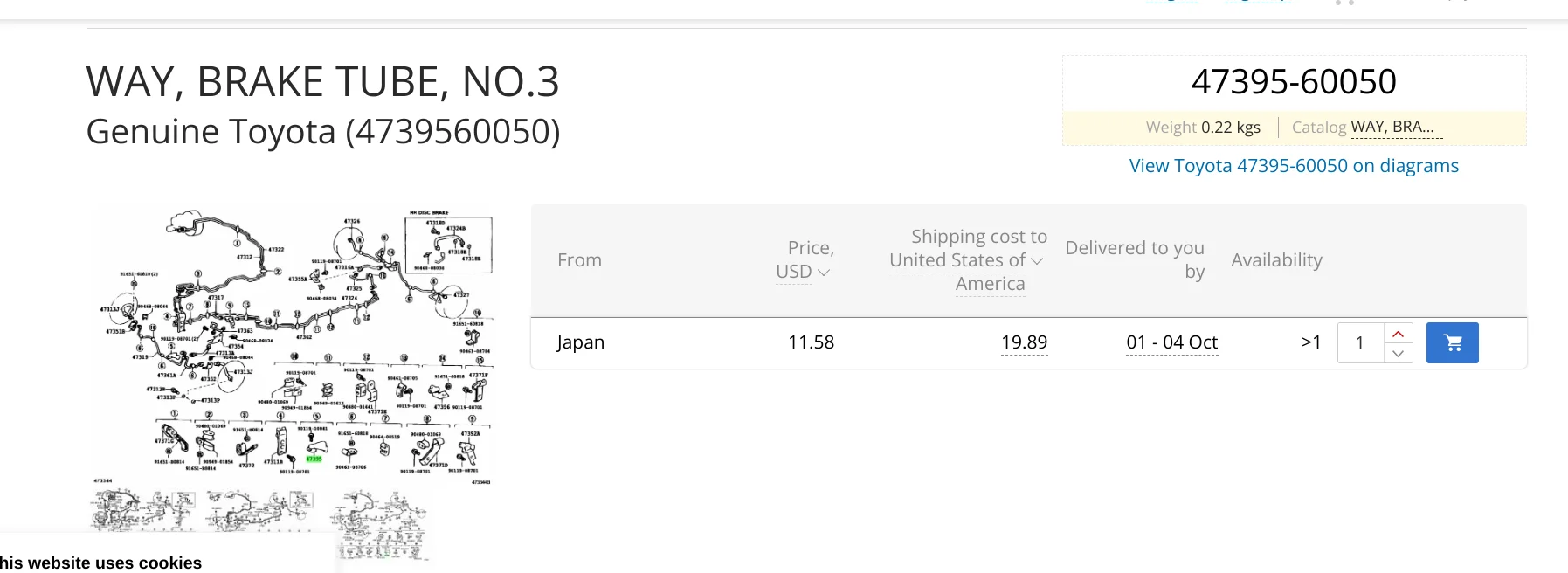The width and height of the screenshot is (1568, 573).
Task: Open the Price USD currency dropdown
Action: [803, 272]
